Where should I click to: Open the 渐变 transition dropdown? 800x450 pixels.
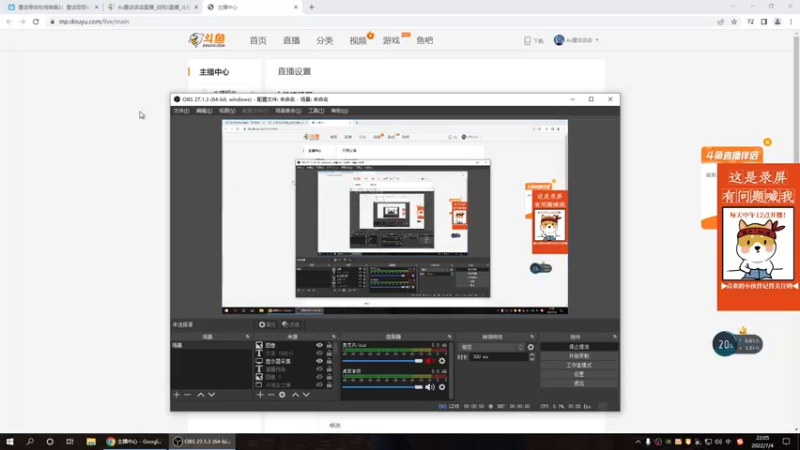491,347
